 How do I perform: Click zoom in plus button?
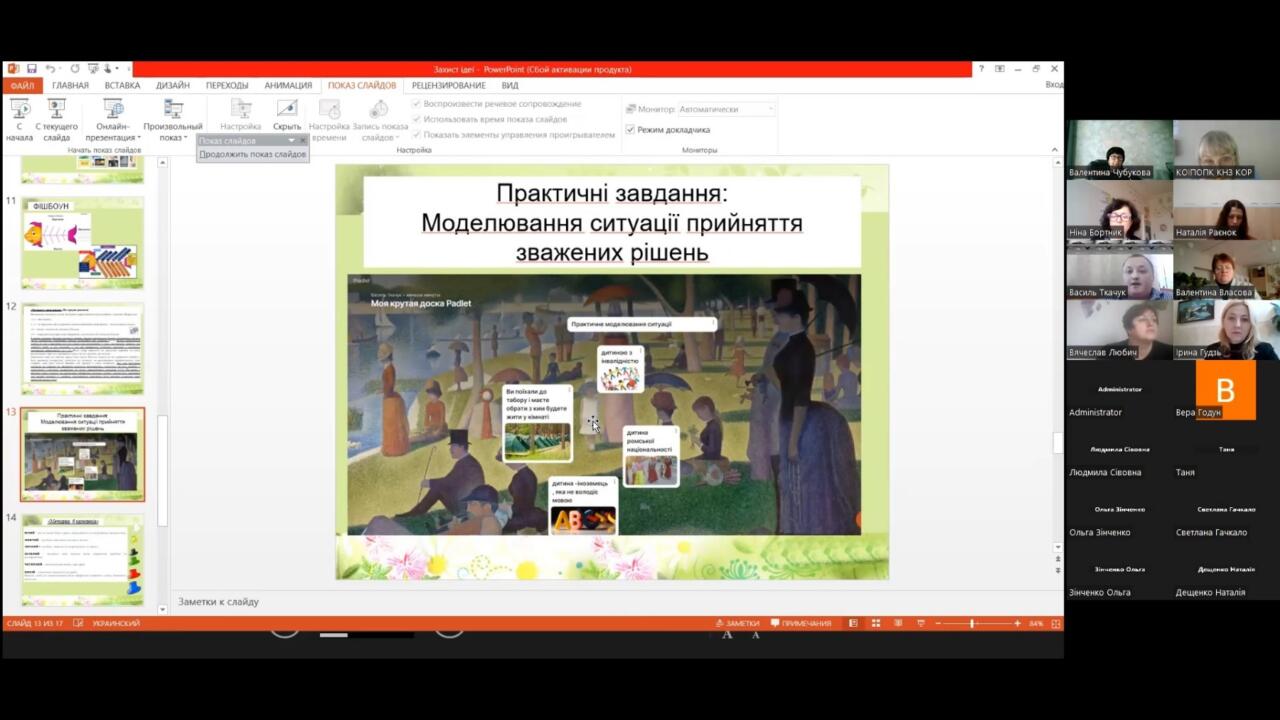1017,623
